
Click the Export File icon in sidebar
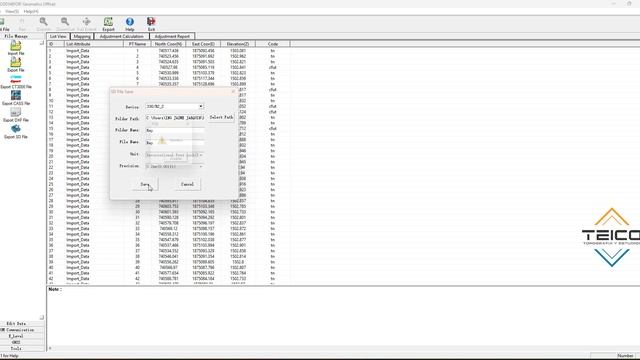point(16,64)
